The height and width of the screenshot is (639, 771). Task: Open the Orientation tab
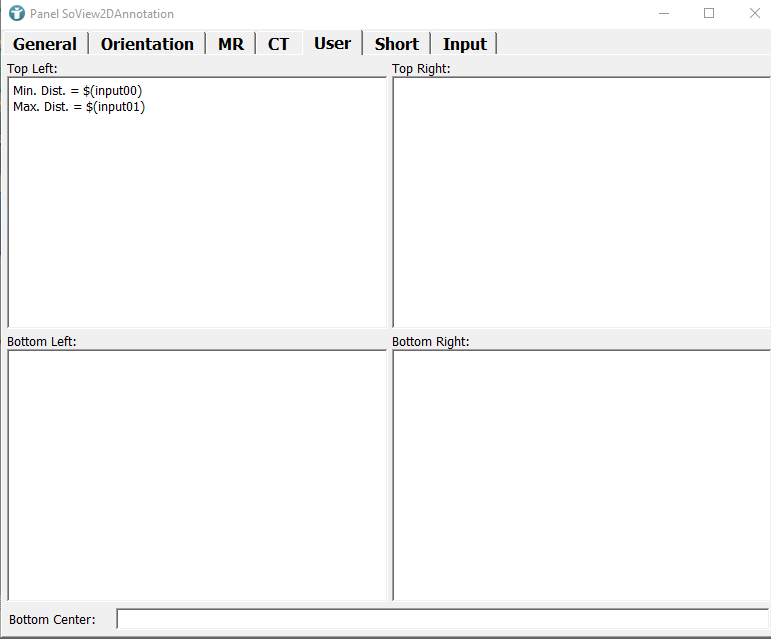coord(147,44)
